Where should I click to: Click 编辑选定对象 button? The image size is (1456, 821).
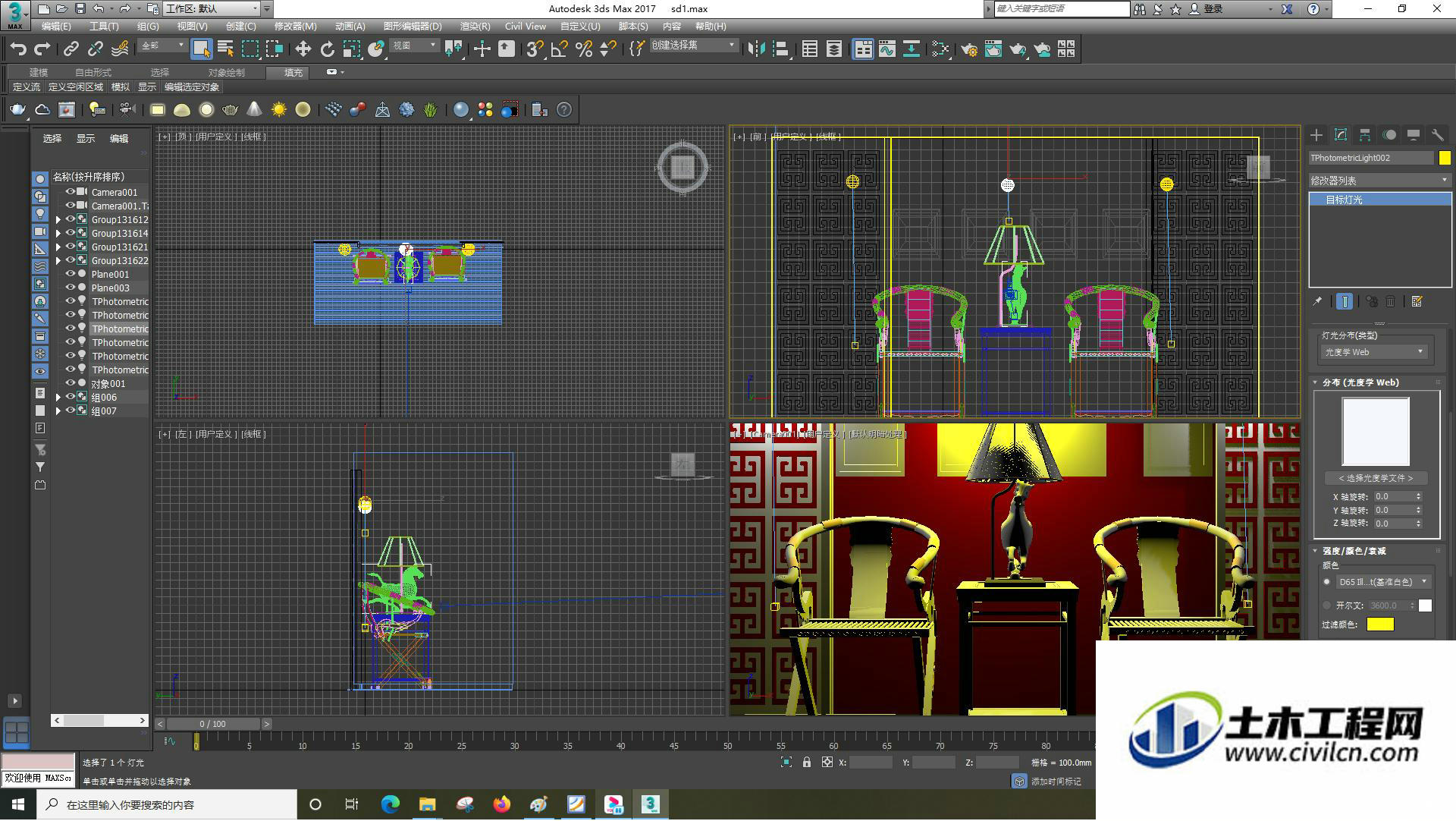[x=192, y=87]
